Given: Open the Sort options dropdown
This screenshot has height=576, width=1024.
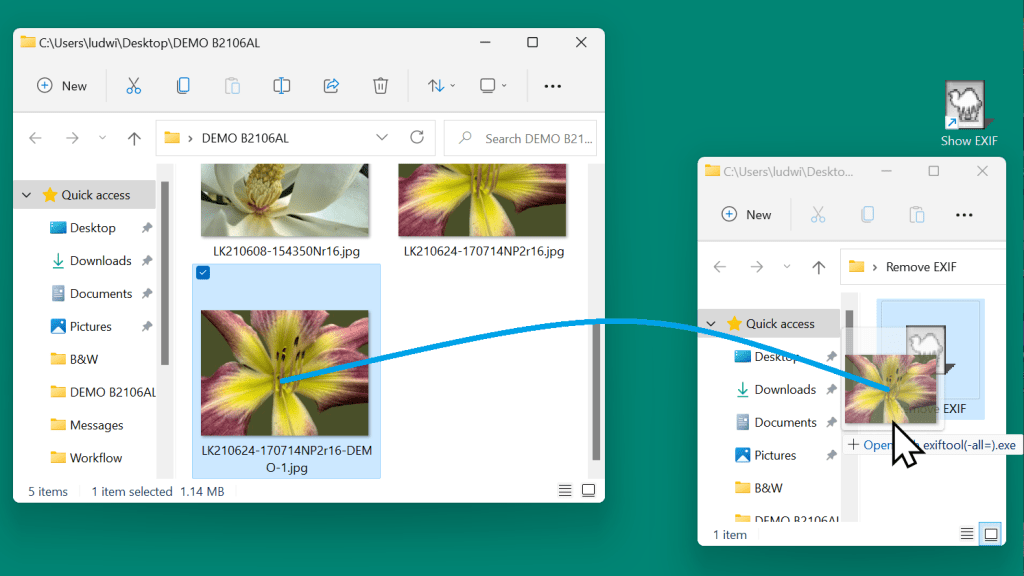Looking at the screenshot, I should [441, 86].
